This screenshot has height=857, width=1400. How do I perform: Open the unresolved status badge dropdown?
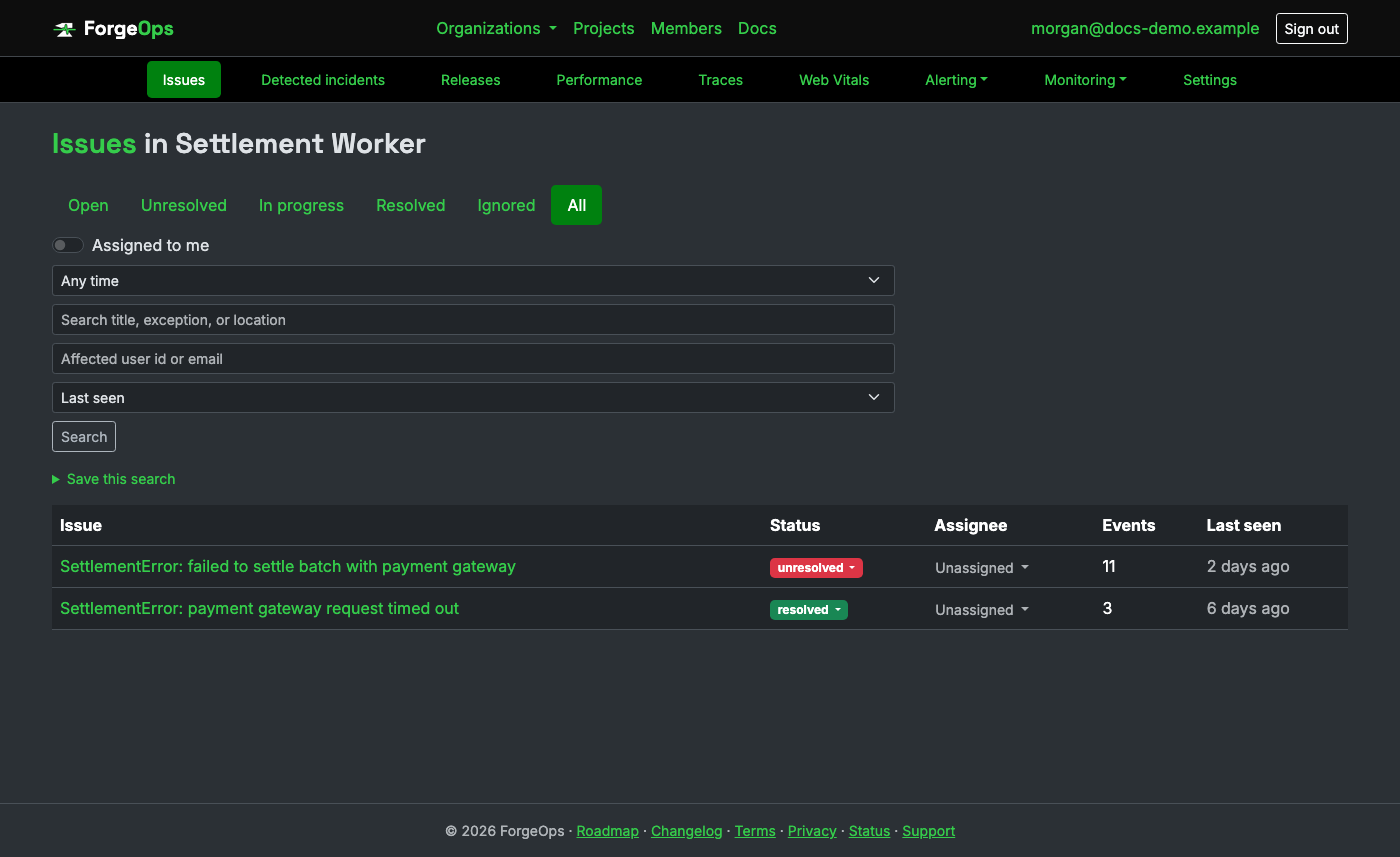pos(816,568)
